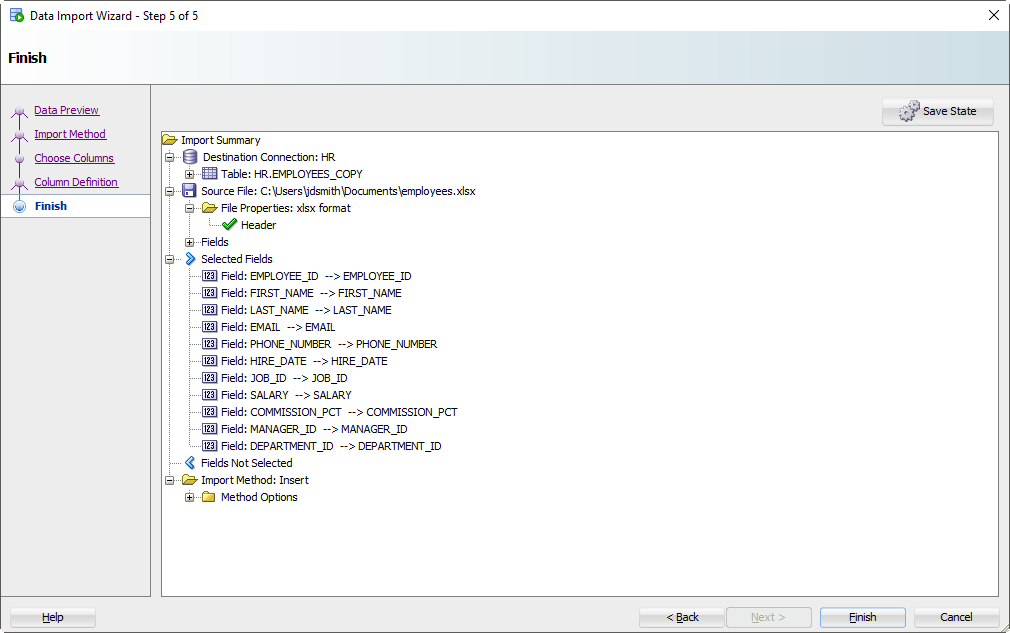Screen dimensions: 1010x633
Task: Select Destination Connection: HR text
Action: 269,157
